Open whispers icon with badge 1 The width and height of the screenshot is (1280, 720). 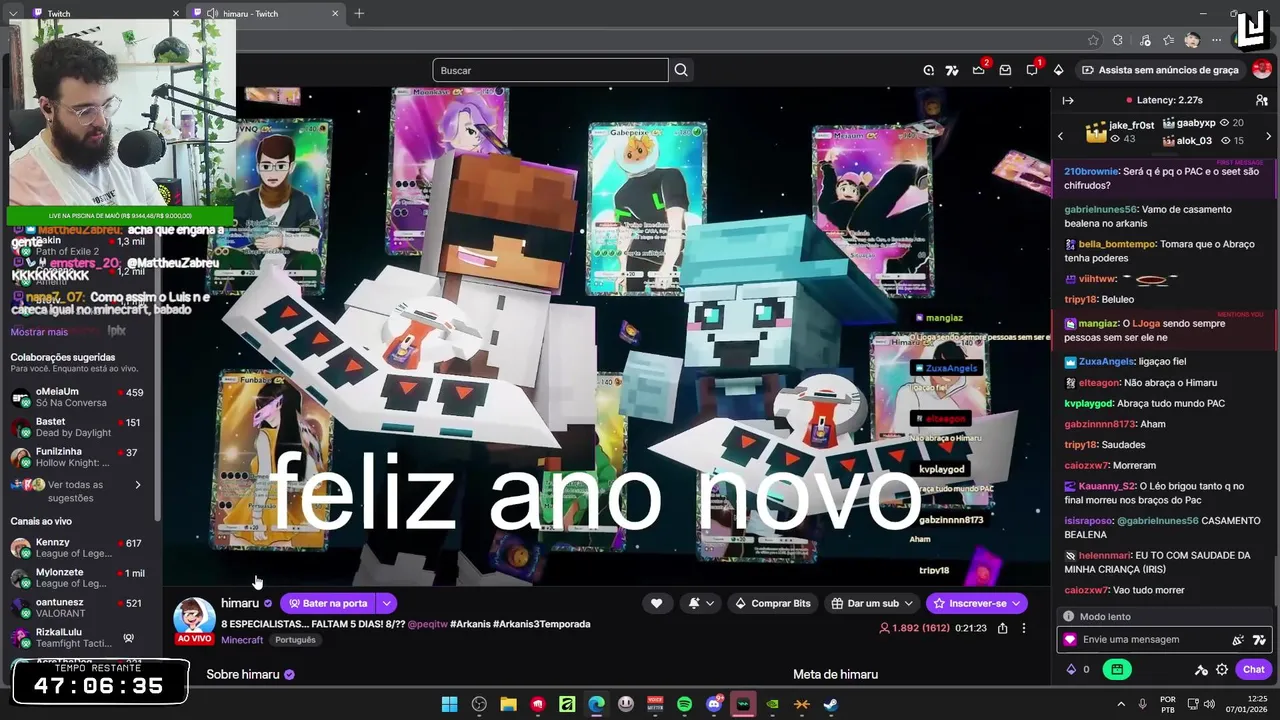[1032, 70]
